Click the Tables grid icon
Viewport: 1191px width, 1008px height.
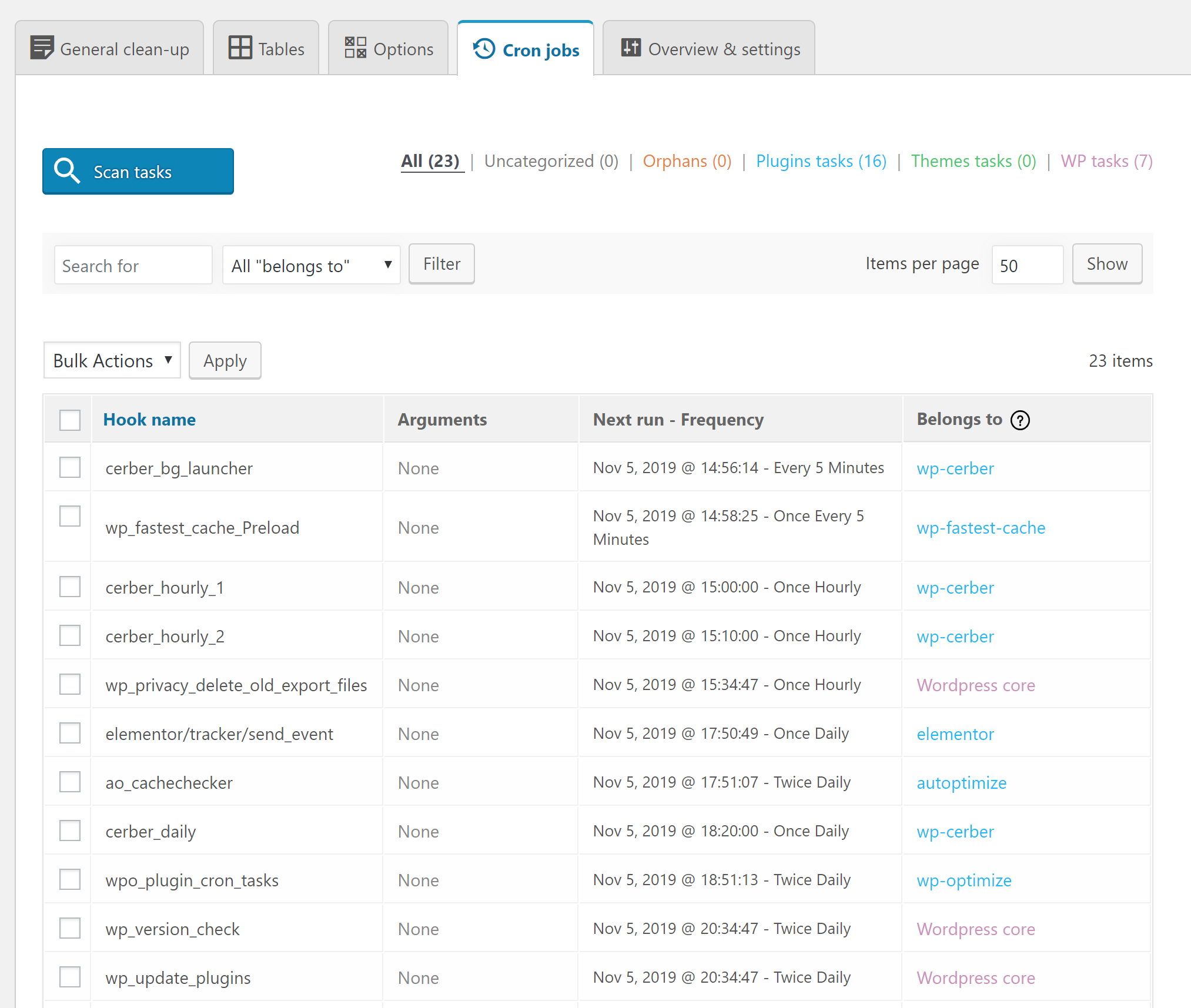pyautogui.click(x=240, y=48)
